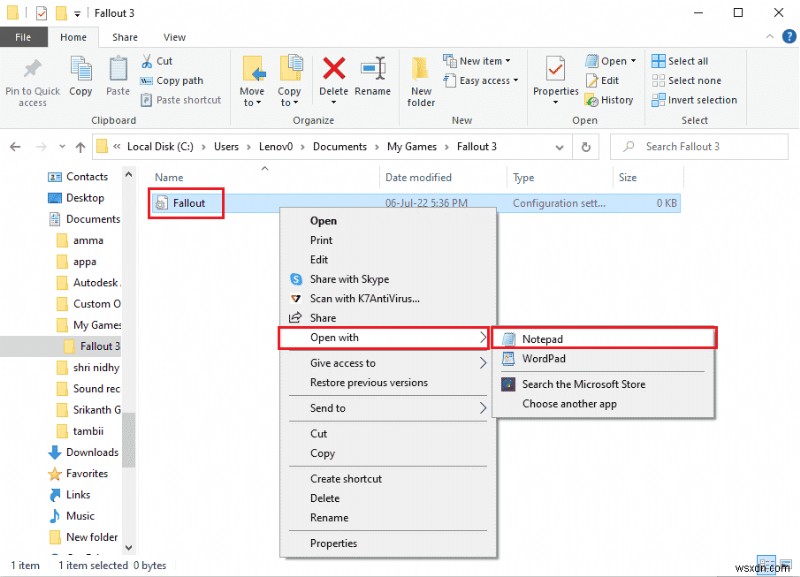Open the File tab
Viewport: 800px width, 577px height.
tap(23, 37)
